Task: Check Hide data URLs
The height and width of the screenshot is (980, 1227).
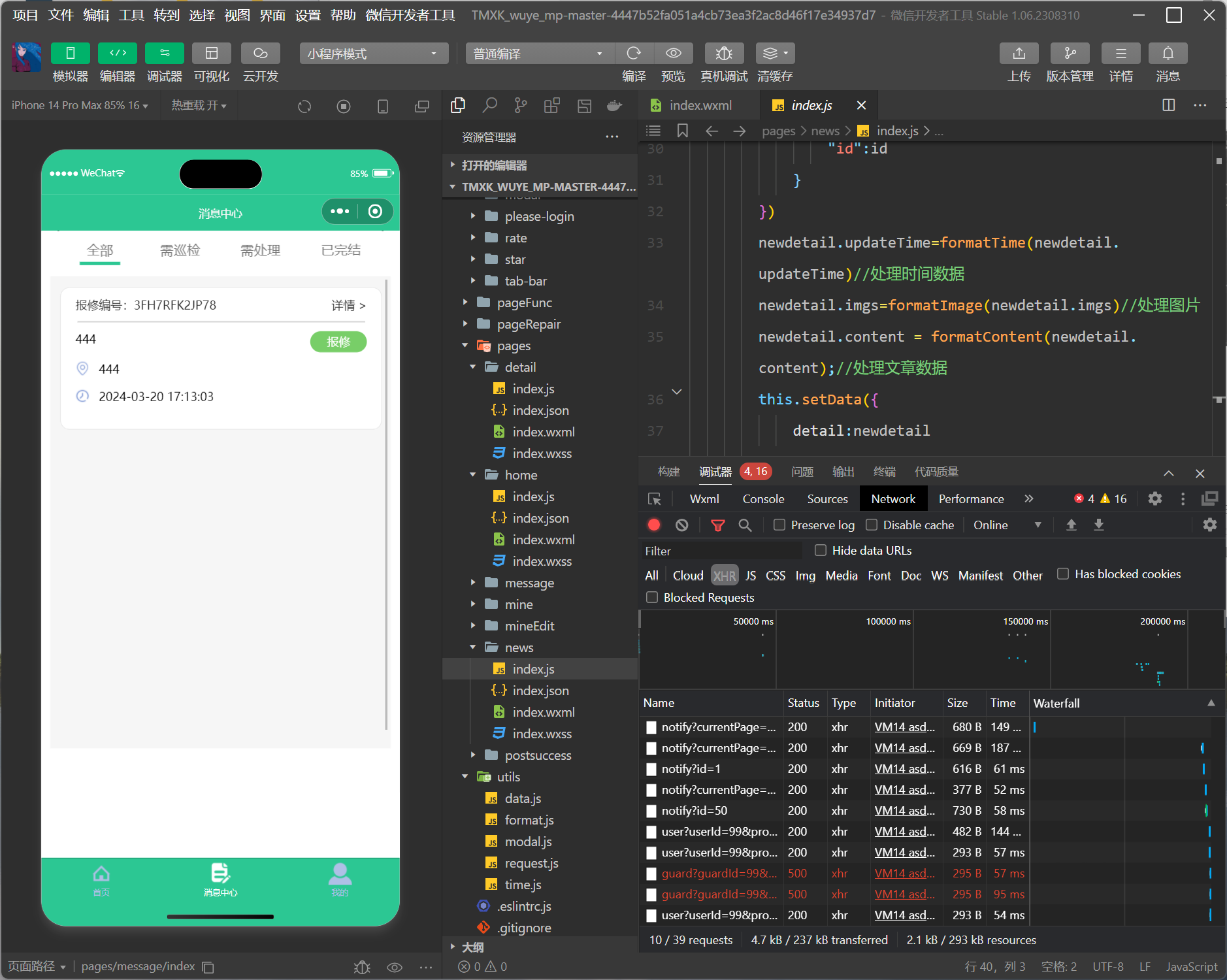Action: 821,550
